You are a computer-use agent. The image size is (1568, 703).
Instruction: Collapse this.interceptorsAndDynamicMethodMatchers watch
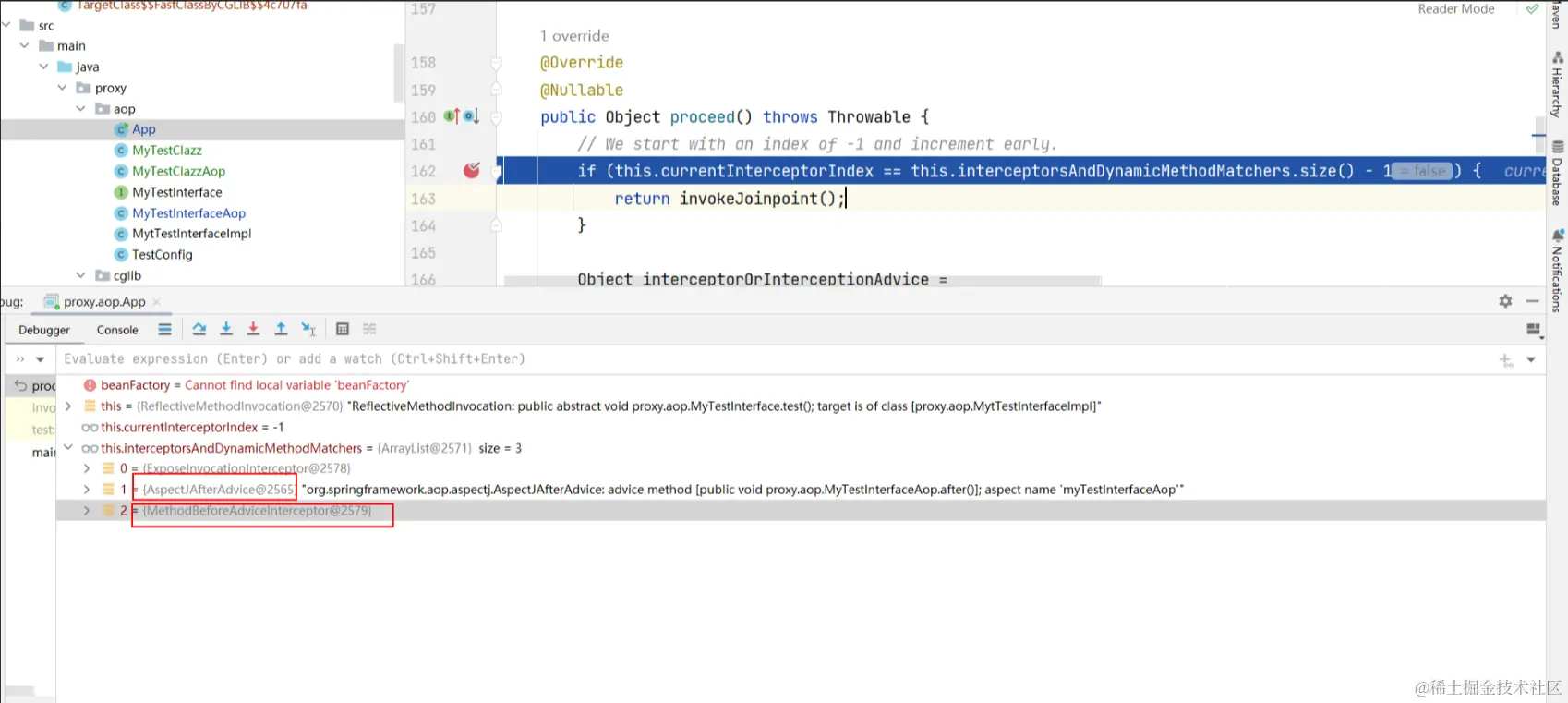(68, 448)
